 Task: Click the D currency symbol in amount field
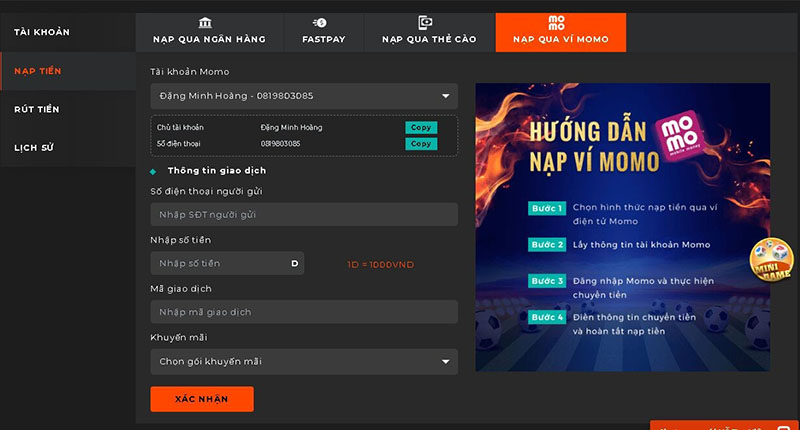click(x=294, y=264)
